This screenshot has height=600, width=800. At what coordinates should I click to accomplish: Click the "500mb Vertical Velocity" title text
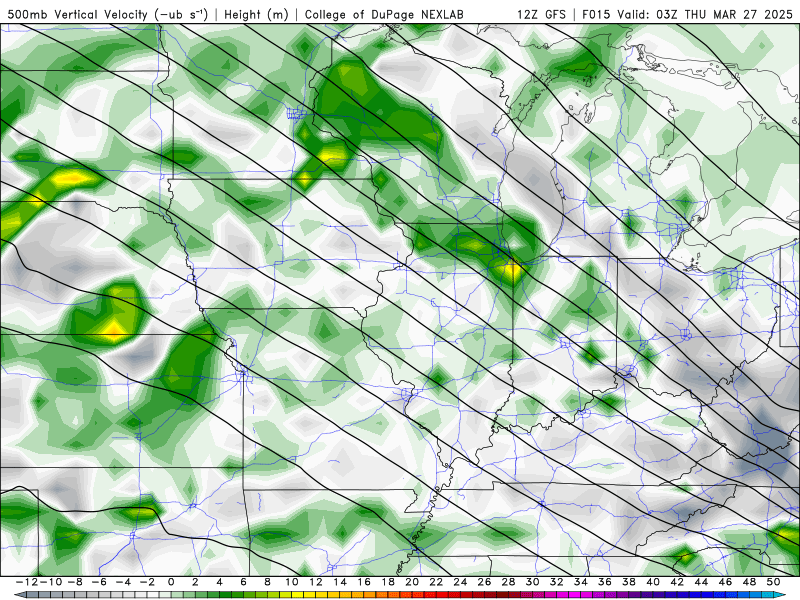pos(78,14)
